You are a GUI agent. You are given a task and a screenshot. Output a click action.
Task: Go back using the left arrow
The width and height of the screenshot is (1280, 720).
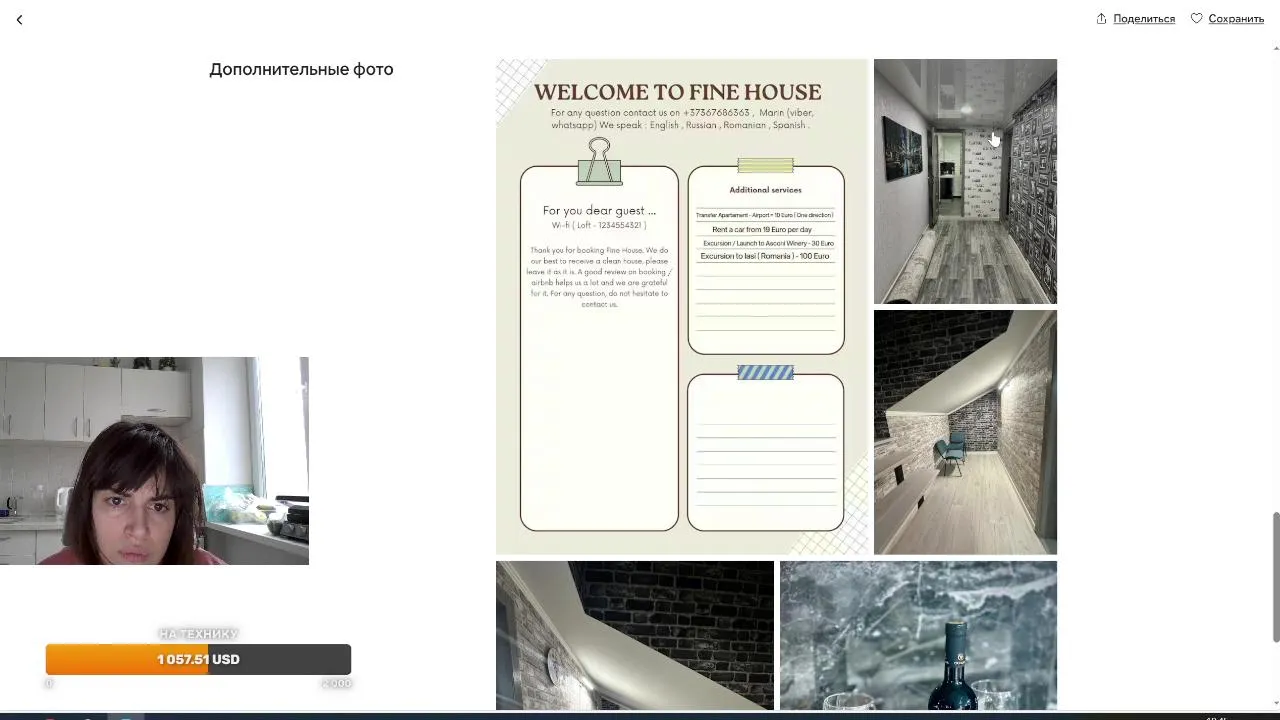point(19,19)
